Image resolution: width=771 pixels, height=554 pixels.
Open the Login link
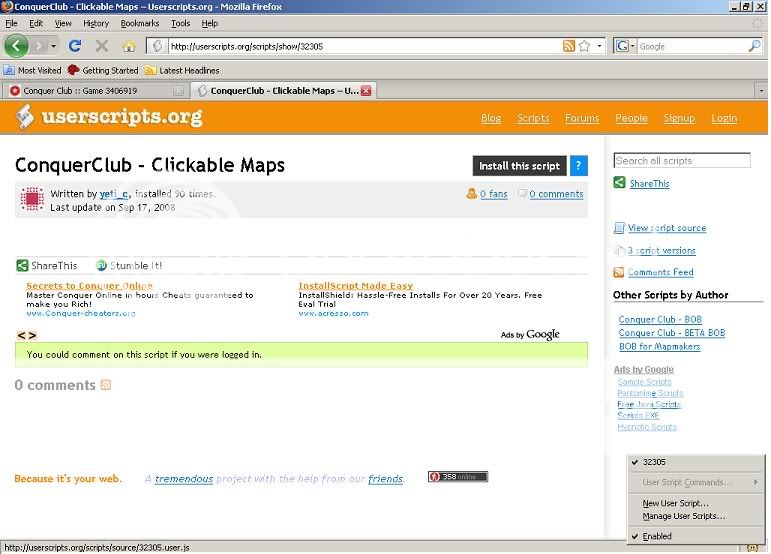click(724, 118)
